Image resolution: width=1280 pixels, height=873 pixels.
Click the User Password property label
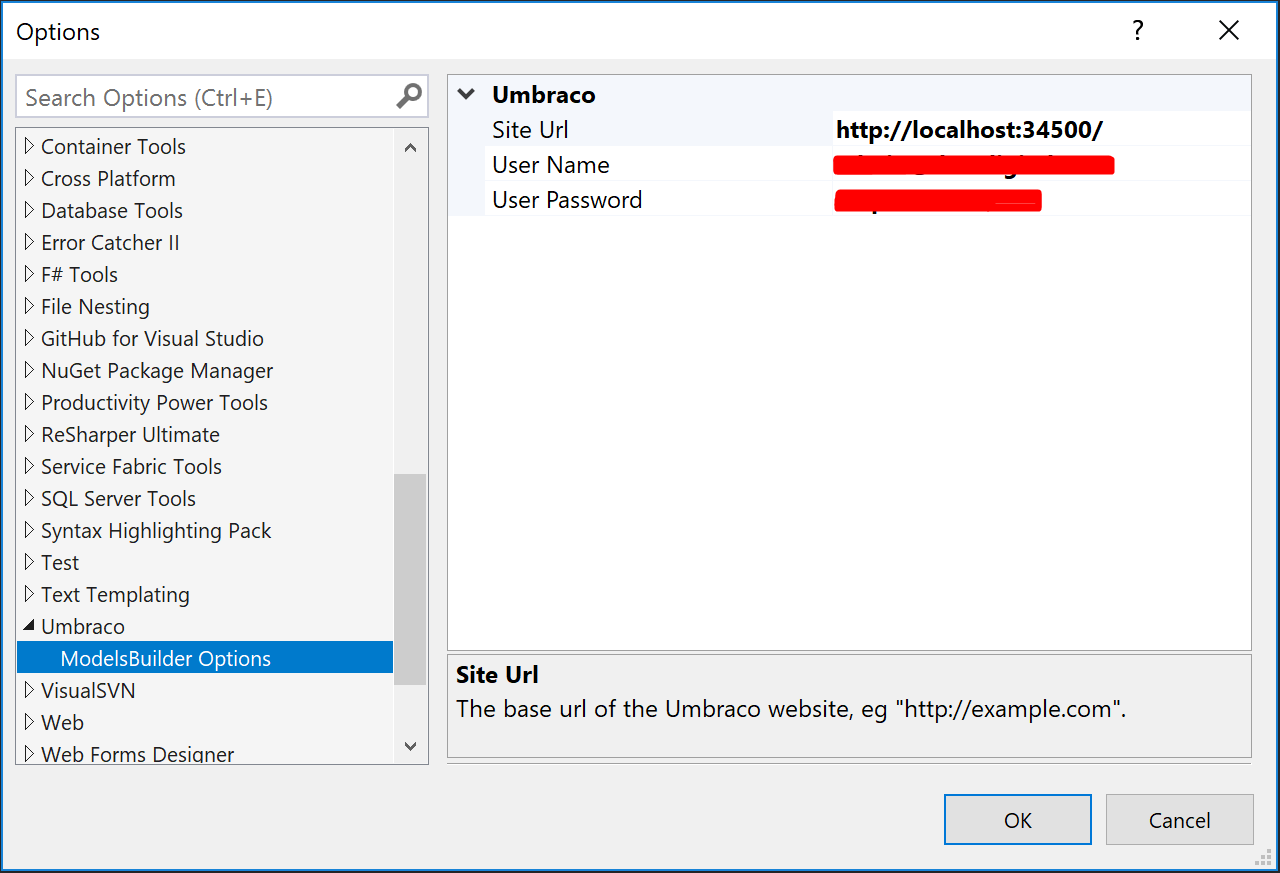[567, 200]
